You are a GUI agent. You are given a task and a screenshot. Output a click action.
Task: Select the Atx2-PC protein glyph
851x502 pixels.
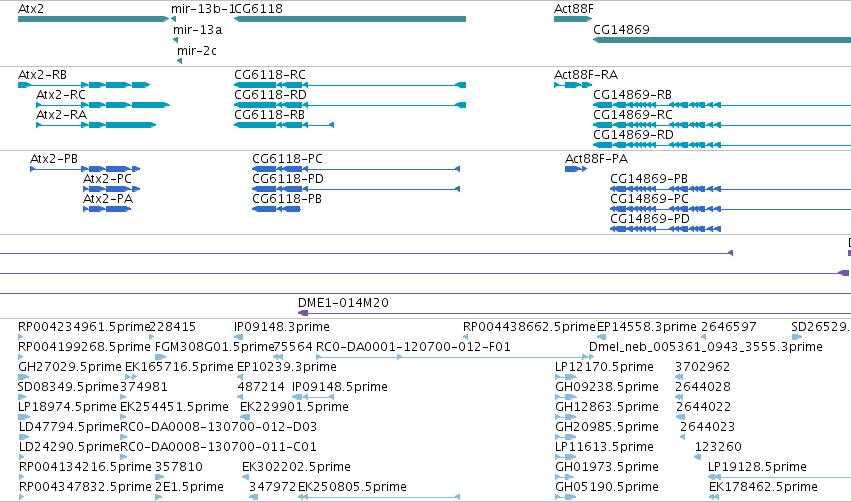111,189
